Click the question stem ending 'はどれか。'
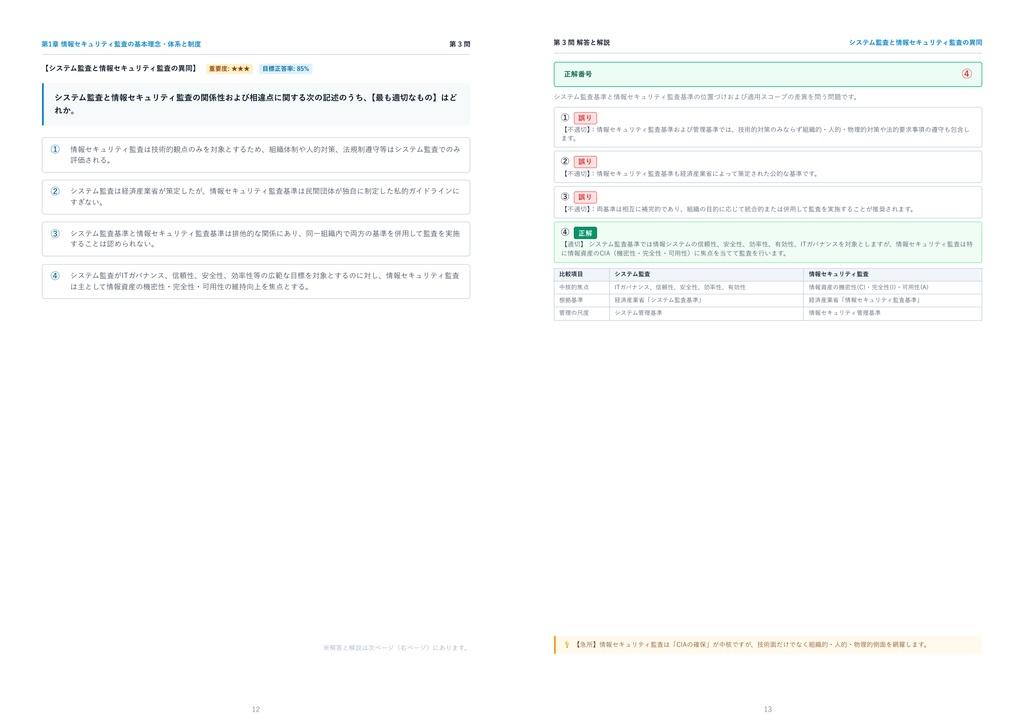1024x724 pixels. tap(256, 104)
